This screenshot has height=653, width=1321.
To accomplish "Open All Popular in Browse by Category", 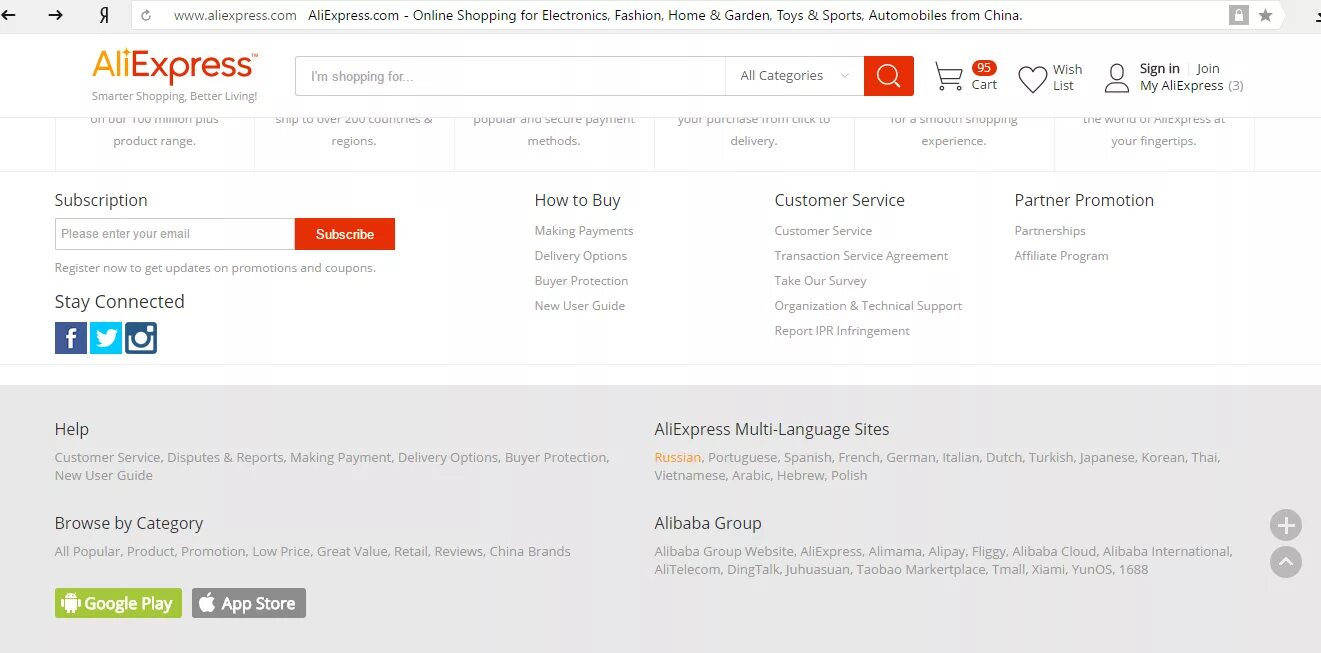I will pyautogui.click(x=87, y=551).
